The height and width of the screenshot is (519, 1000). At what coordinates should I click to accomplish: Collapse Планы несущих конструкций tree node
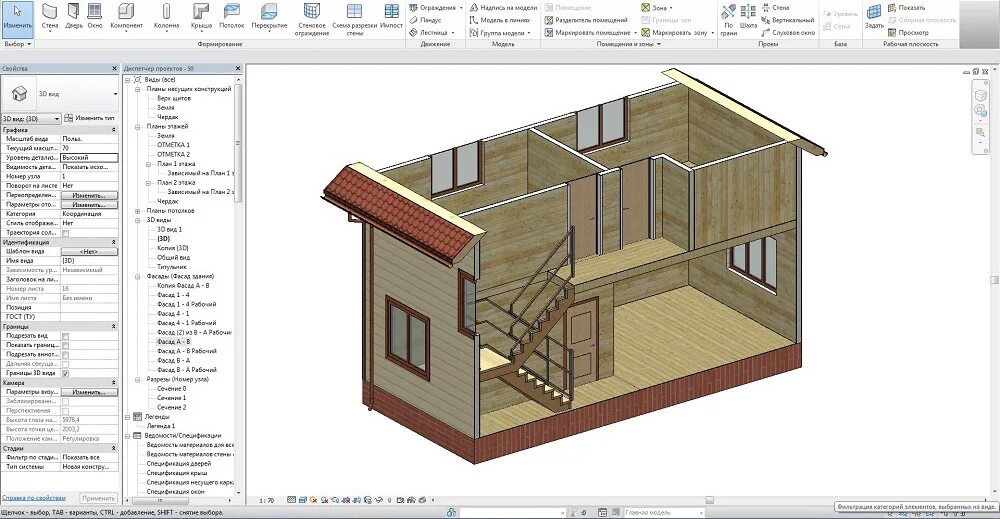pyautogui.click(x=138, y=89)
